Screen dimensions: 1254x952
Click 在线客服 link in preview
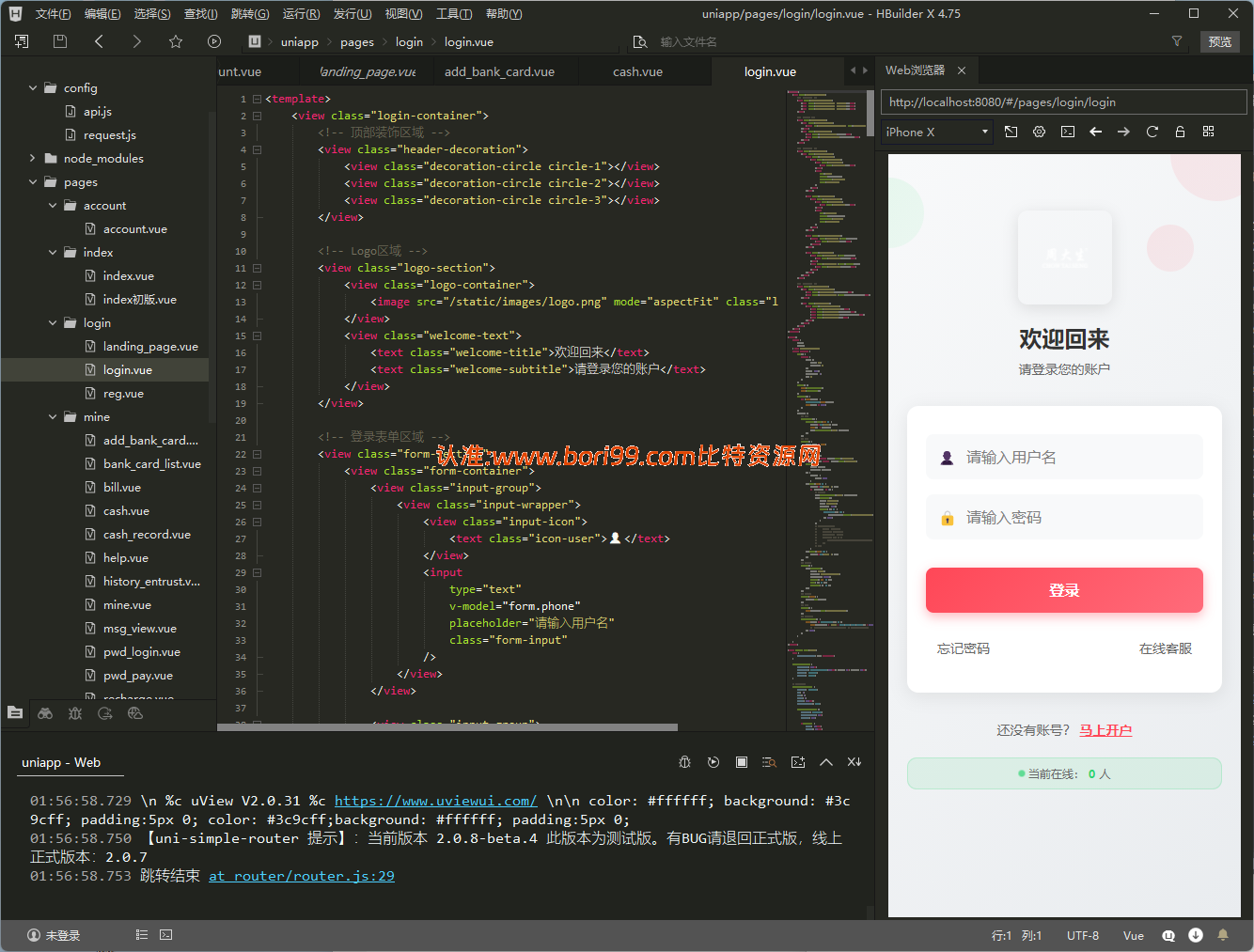click(x=1166, y=648)
